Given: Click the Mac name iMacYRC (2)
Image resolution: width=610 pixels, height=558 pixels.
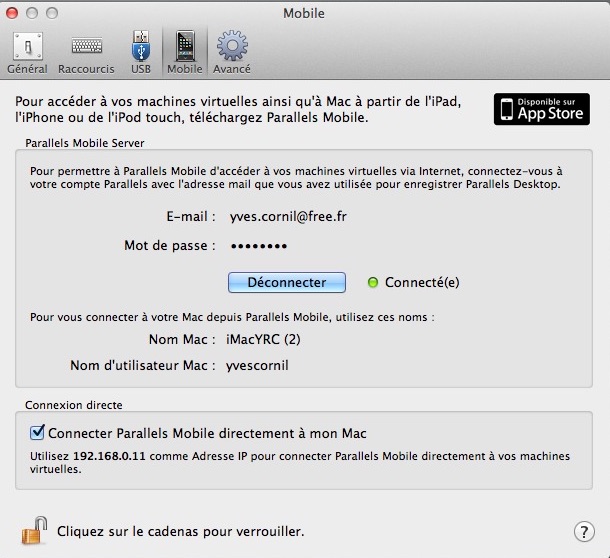Looking at the screenshot, I should point(263,339).
